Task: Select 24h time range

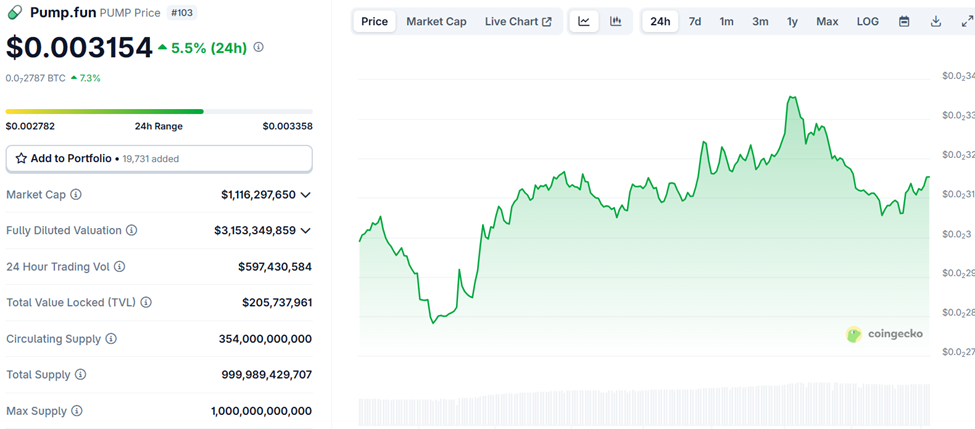Action: 660,21
